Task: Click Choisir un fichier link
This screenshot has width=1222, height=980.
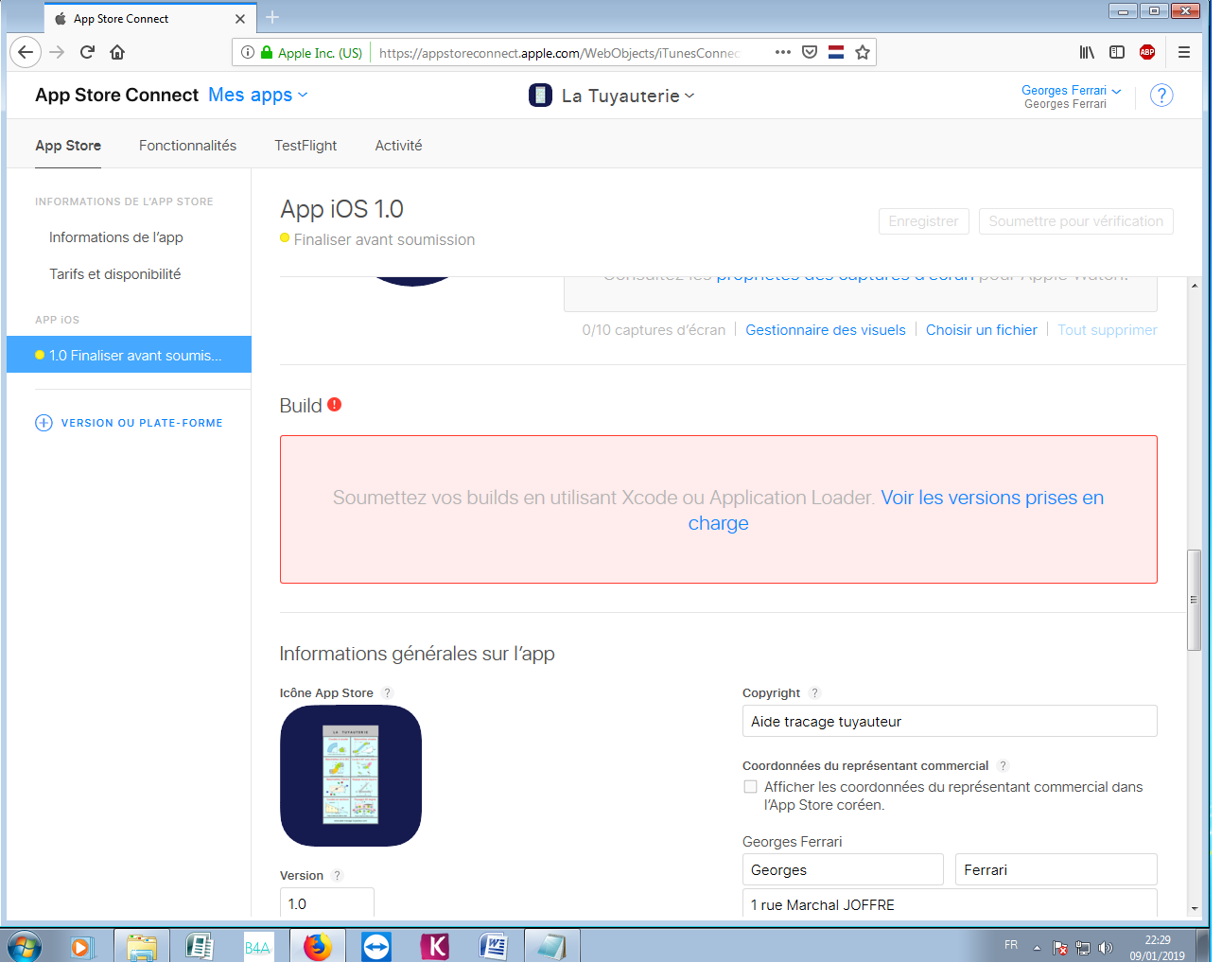Action: [982, 330]
